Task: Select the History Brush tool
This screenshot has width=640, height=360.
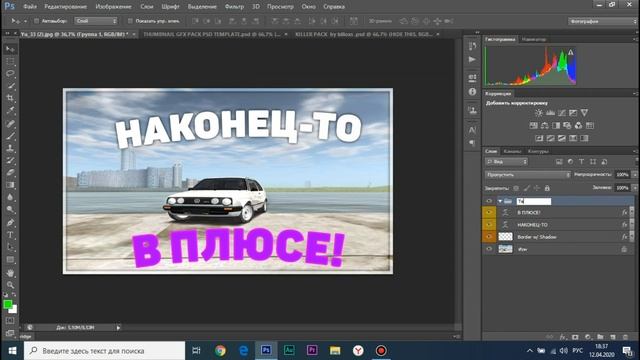Action: (x=10, y=160)
